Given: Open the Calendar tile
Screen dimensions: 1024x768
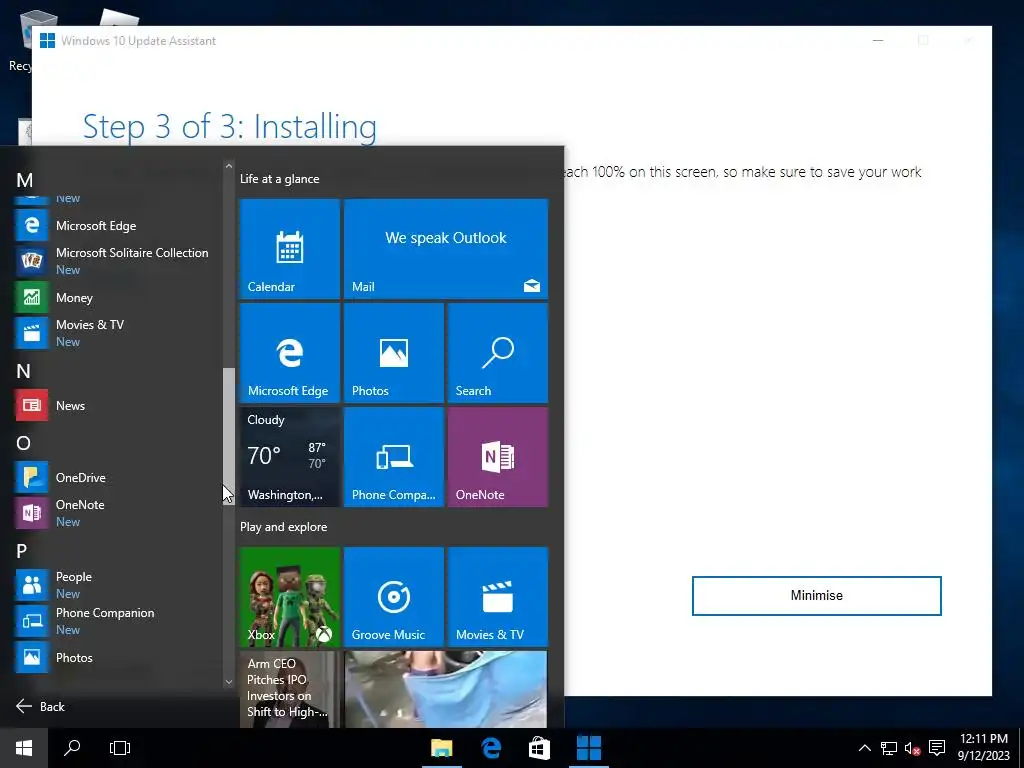Looking at the screenshot, I should tap(290, 249).
